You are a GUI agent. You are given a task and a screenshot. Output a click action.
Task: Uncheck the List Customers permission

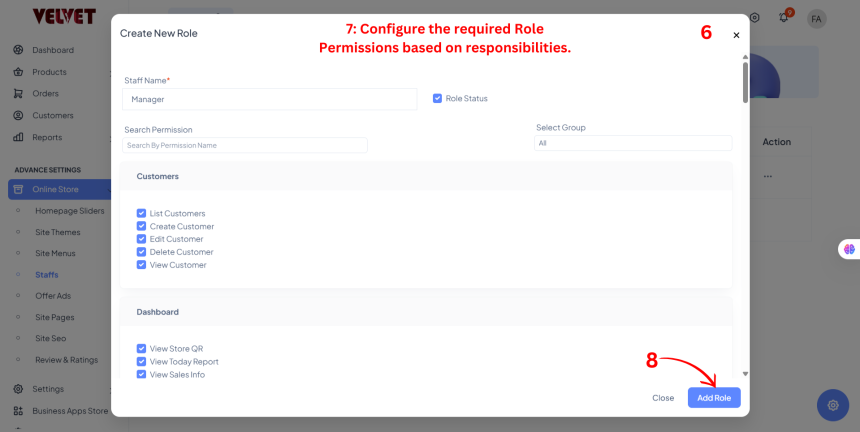(x=142, y=213)
